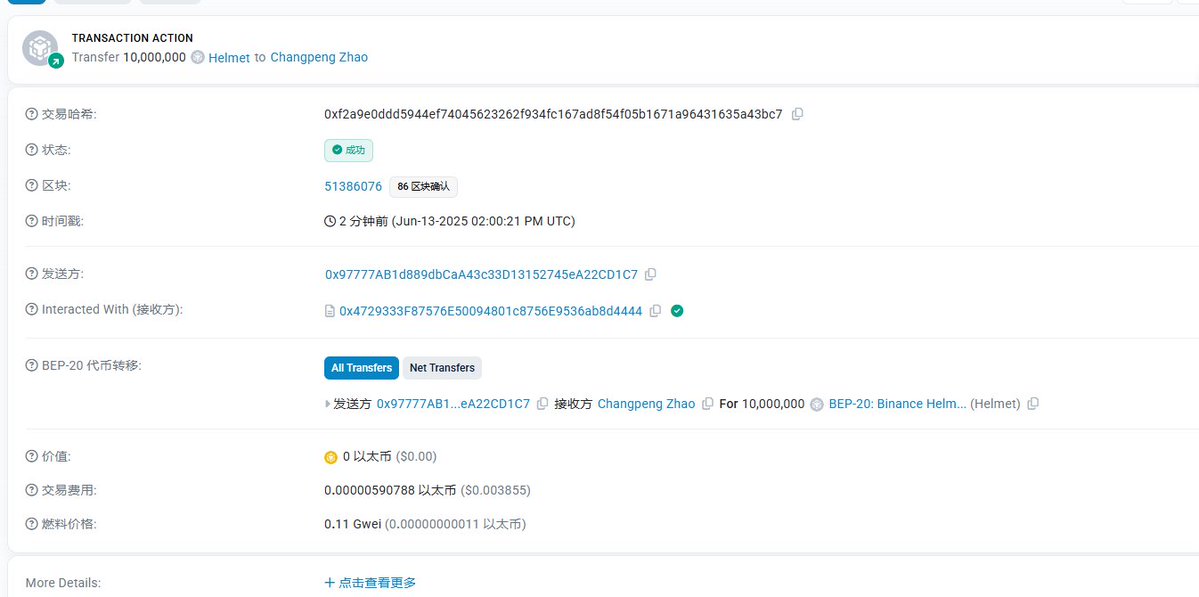Viewport: 1199px width, 597px height.
Task: Switch to All Transfers view
Action: point(362,368)
